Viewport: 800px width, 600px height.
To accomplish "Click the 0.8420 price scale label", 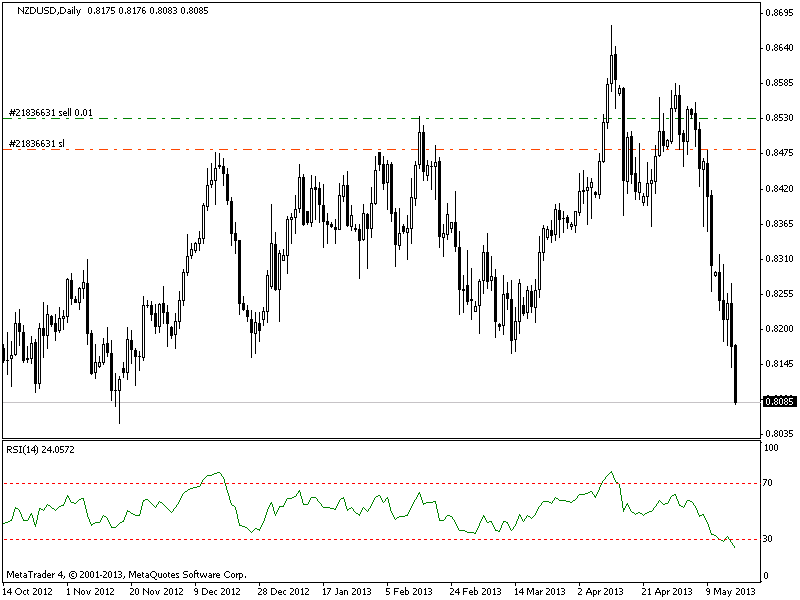I will pos(780,188).
